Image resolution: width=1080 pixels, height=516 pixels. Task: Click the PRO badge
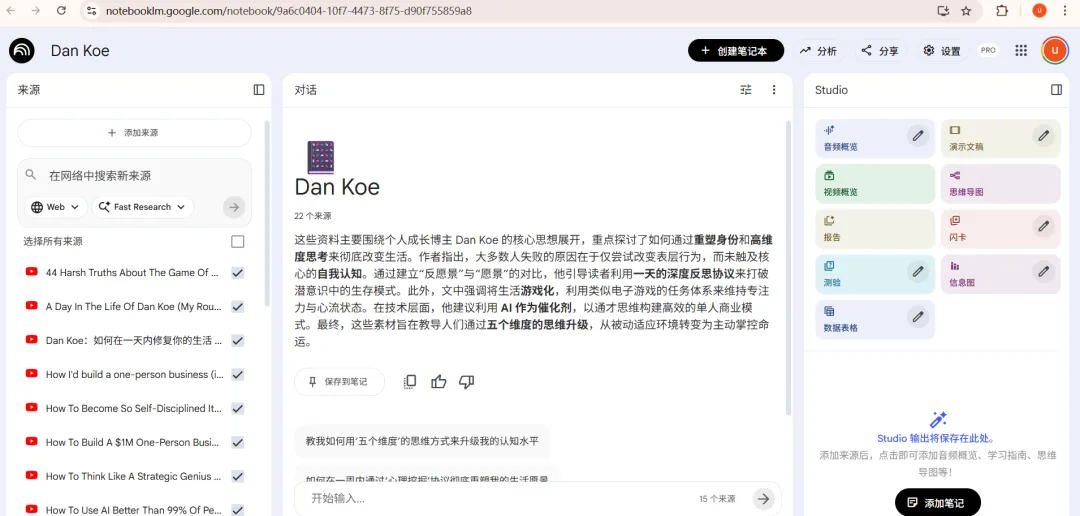(x=988, y=50)
